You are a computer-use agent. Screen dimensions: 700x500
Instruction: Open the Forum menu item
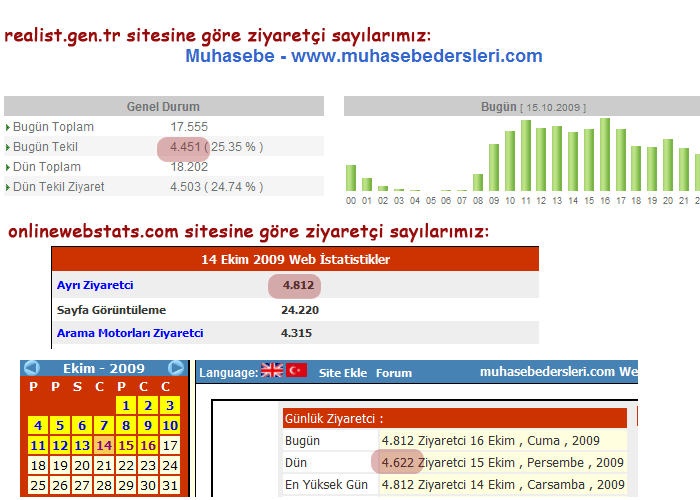point(394,373)
